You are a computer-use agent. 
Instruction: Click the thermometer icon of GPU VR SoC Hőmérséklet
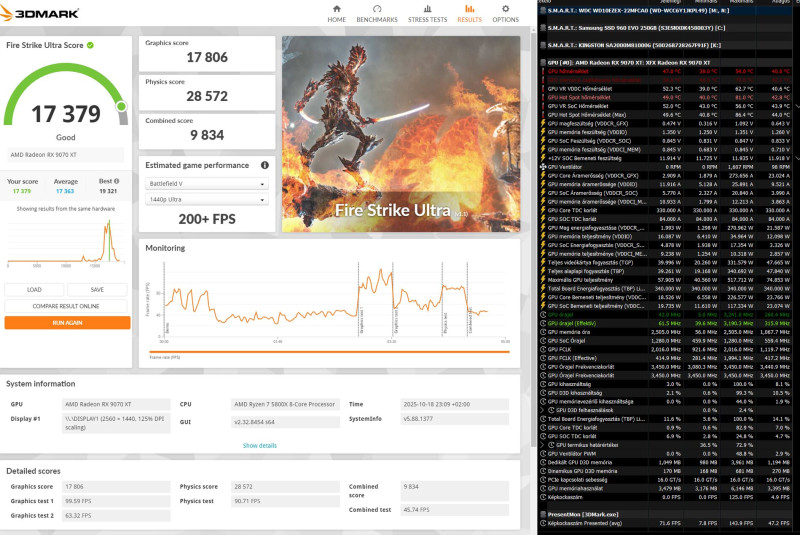coord(543,106)
